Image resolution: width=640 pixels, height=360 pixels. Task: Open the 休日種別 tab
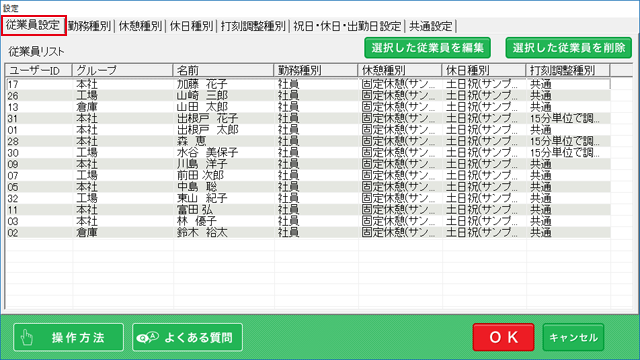tap(191, 26)
